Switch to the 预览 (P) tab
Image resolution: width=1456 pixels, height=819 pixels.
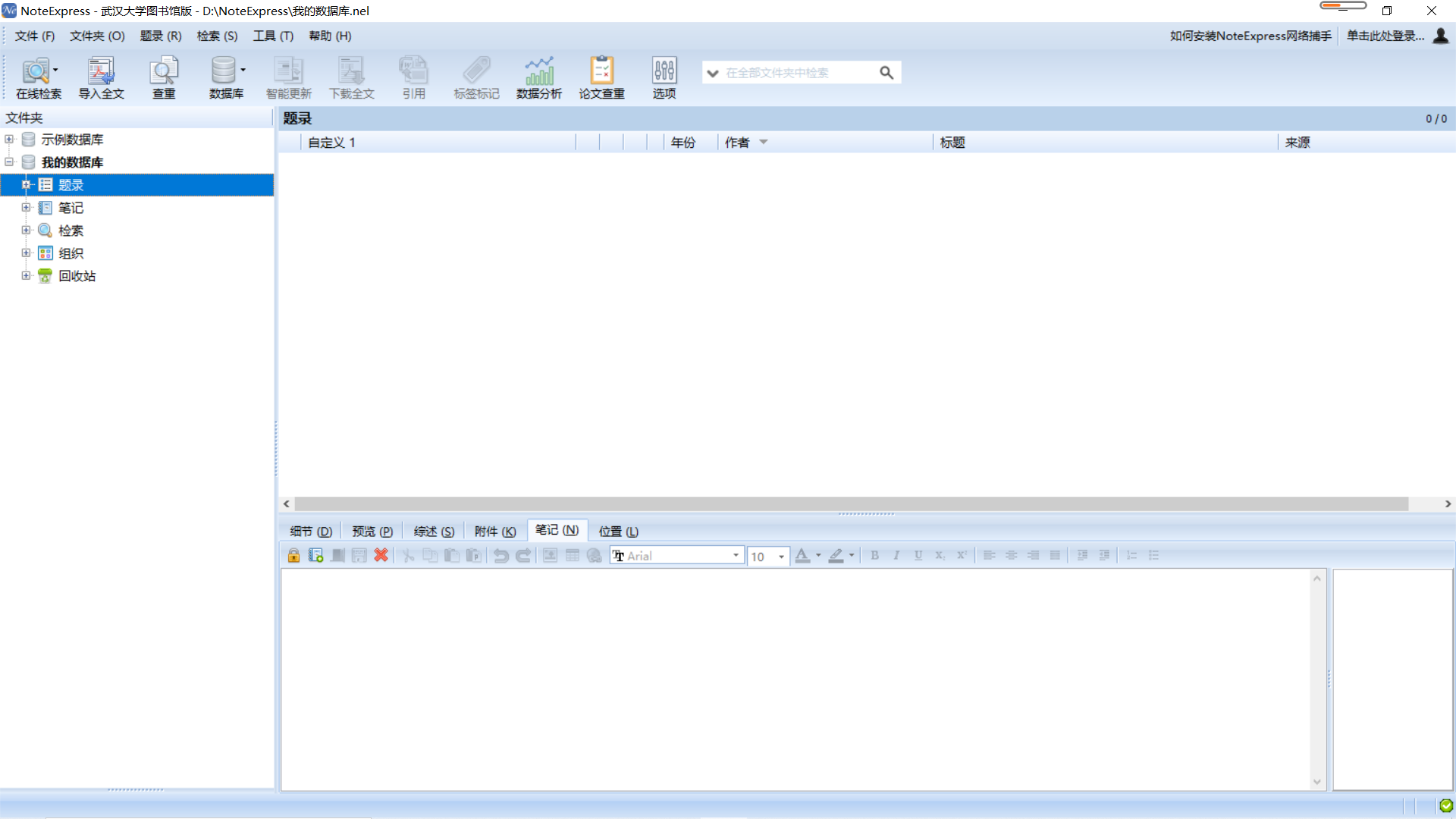[372, 532]
